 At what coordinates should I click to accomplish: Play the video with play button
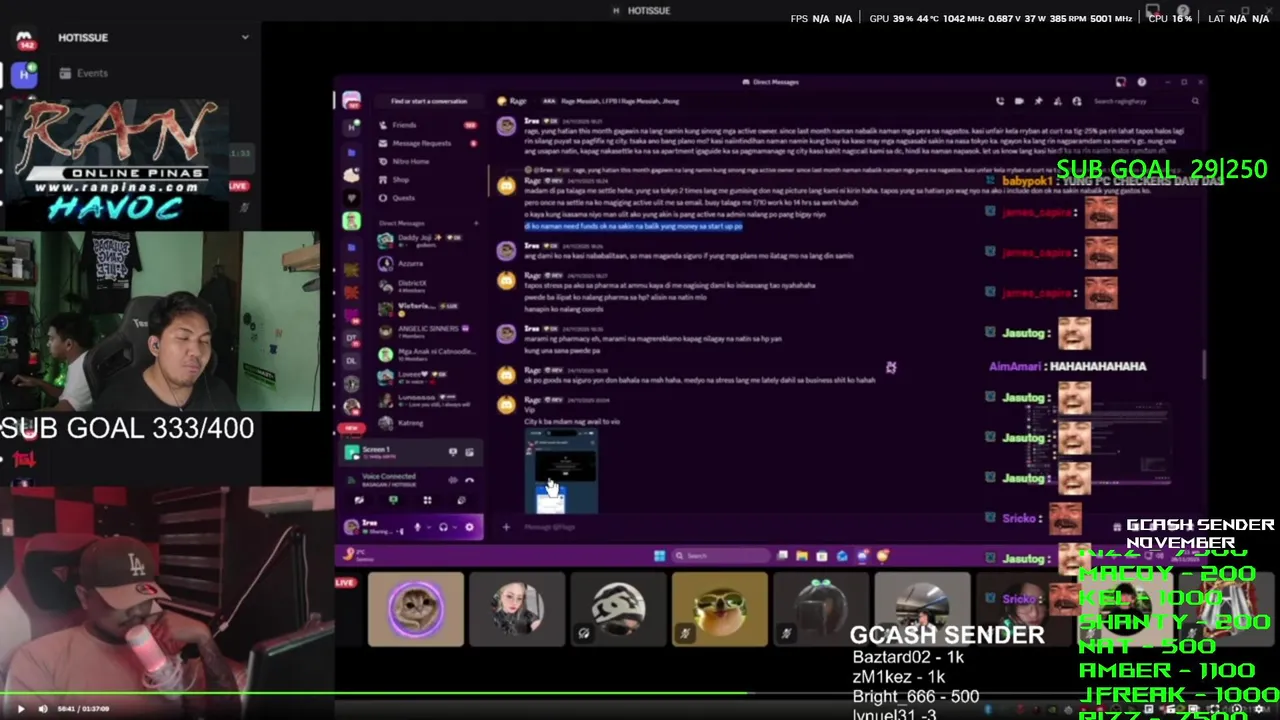tap(20, 709)
